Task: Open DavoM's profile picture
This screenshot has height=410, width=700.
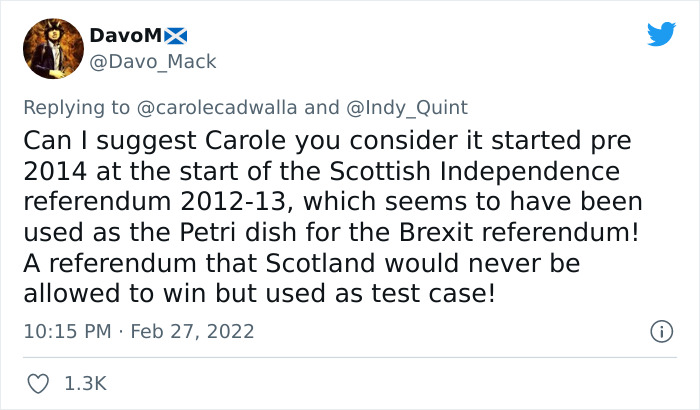Action: tap(50, 46)
